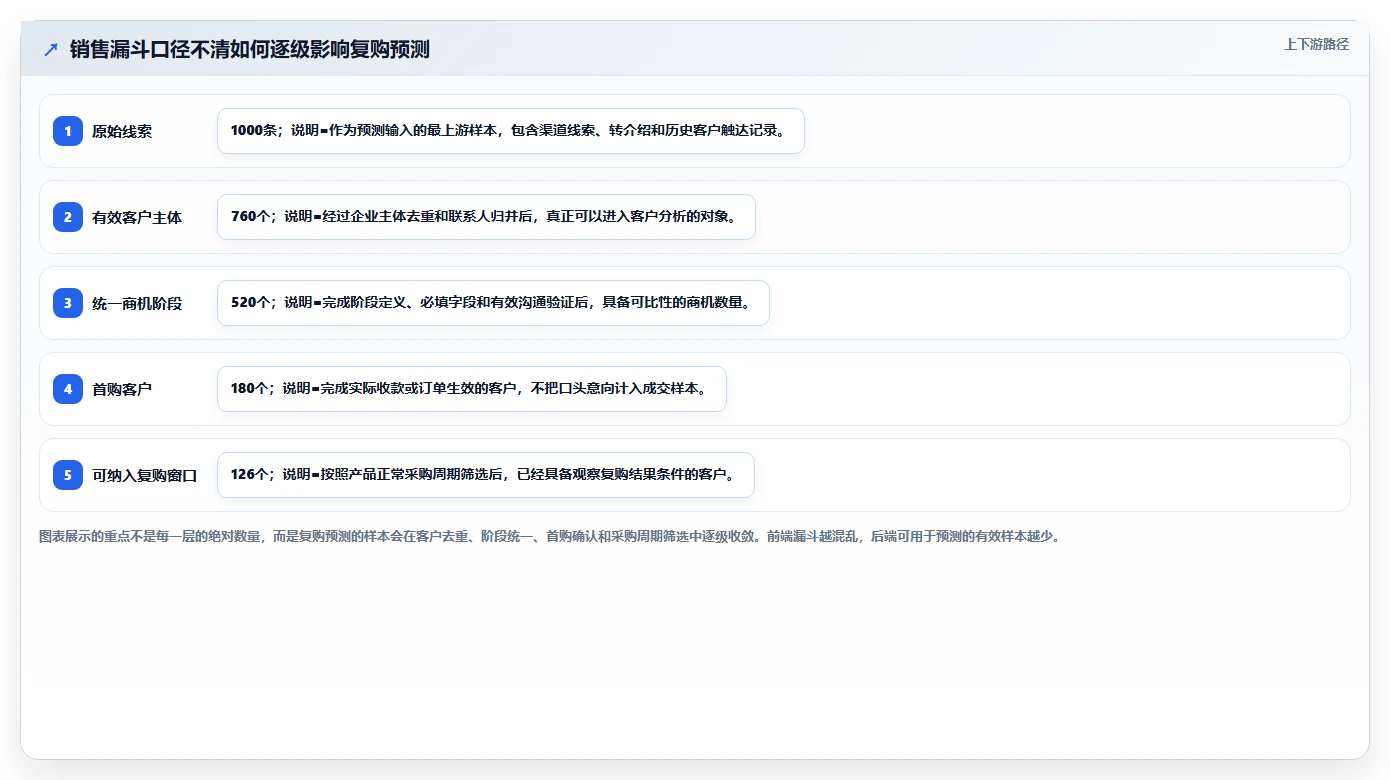Click the title 销售漏斗口径不清如何逐级影响复购预测
The width and height of the screenshot is (1390, 780).
pos(250,49)
